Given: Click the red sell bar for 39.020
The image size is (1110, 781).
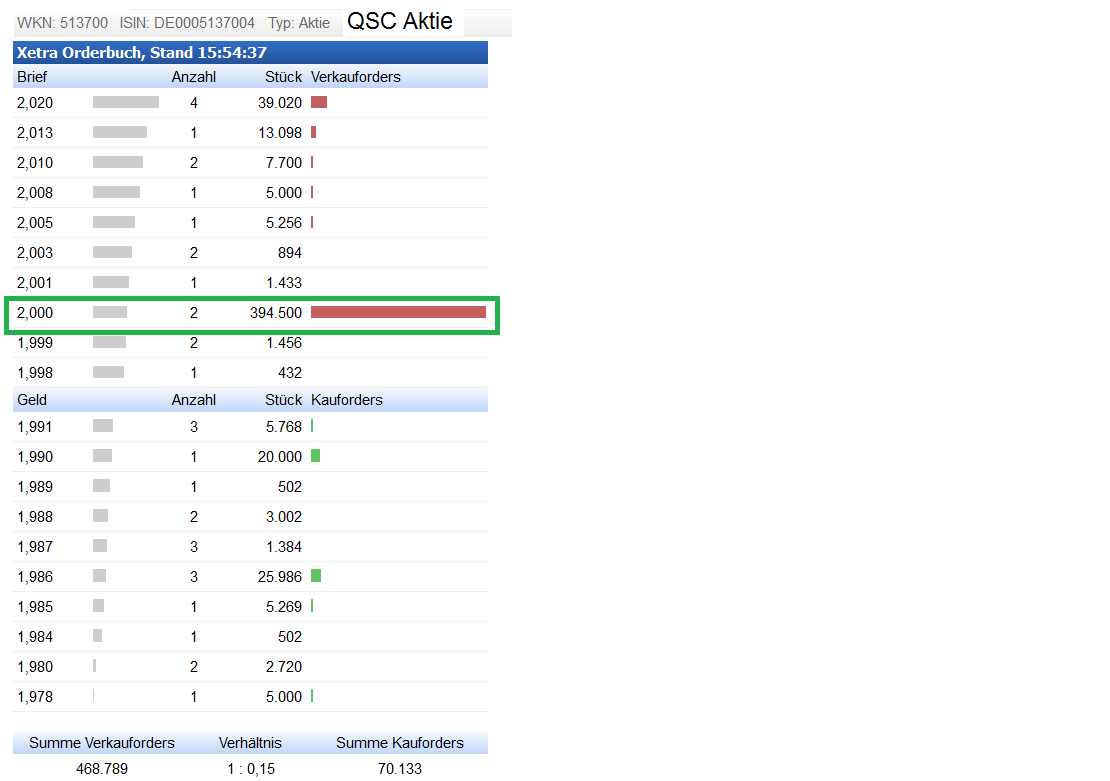Looking at the screenshot, I should (319, 102).
